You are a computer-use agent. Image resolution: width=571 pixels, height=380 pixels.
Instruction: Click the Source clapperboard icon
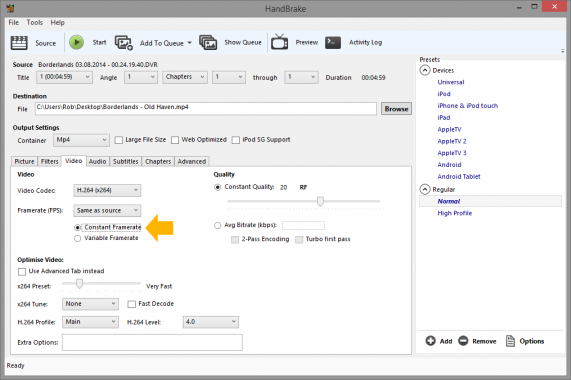click(x=19, y=43)
